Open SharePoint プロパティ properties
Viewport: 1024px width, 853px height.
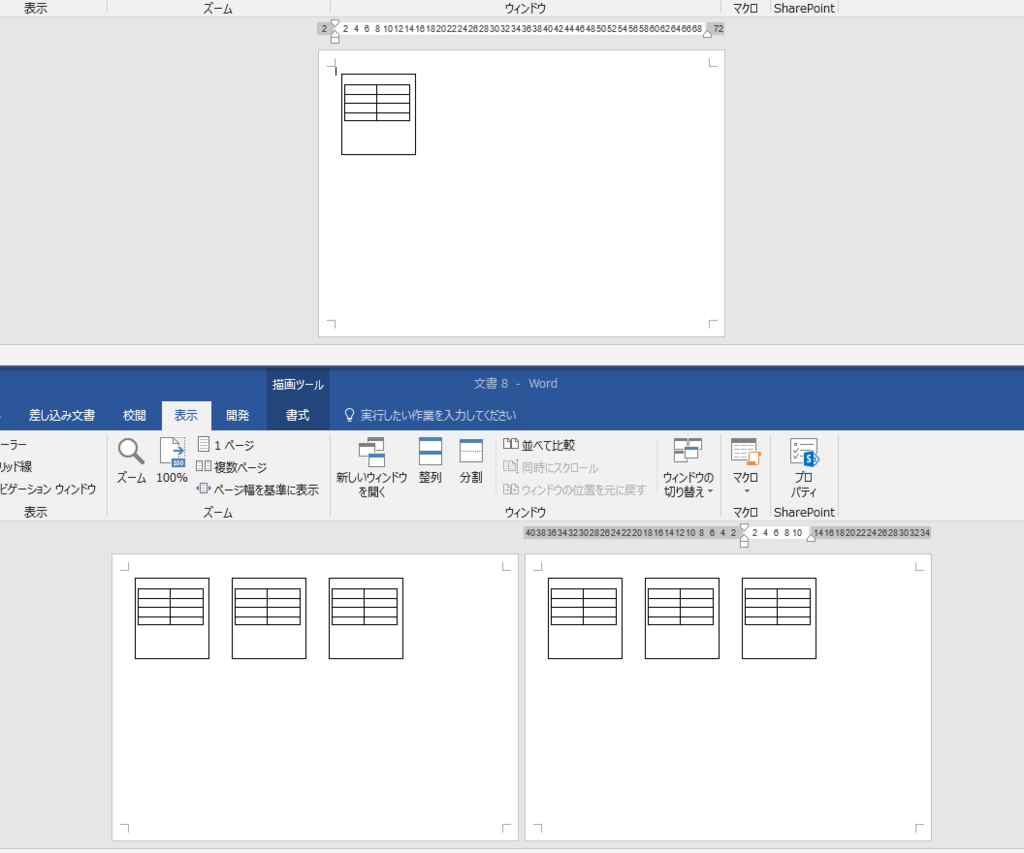[804, 468]
